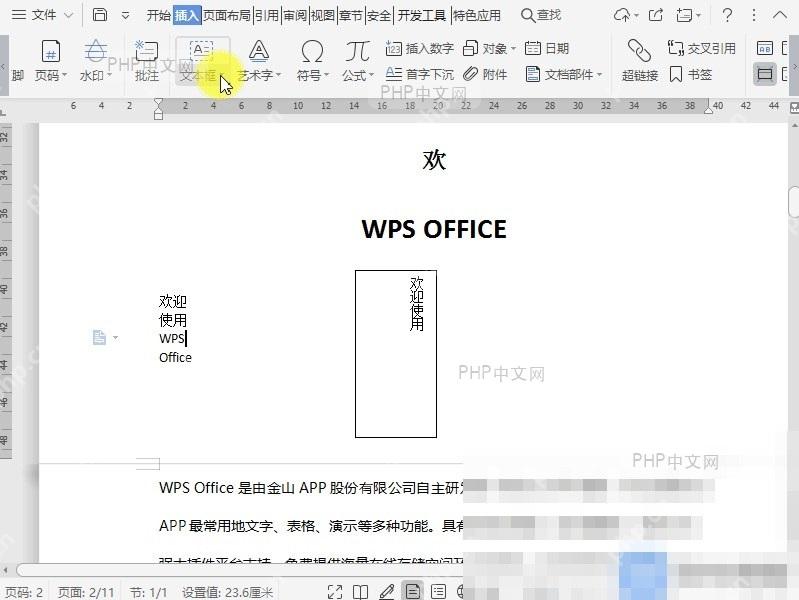Screen dimensions: 799x600
Task: Select the 插入 ribbon tab
Action: [187, 16]
